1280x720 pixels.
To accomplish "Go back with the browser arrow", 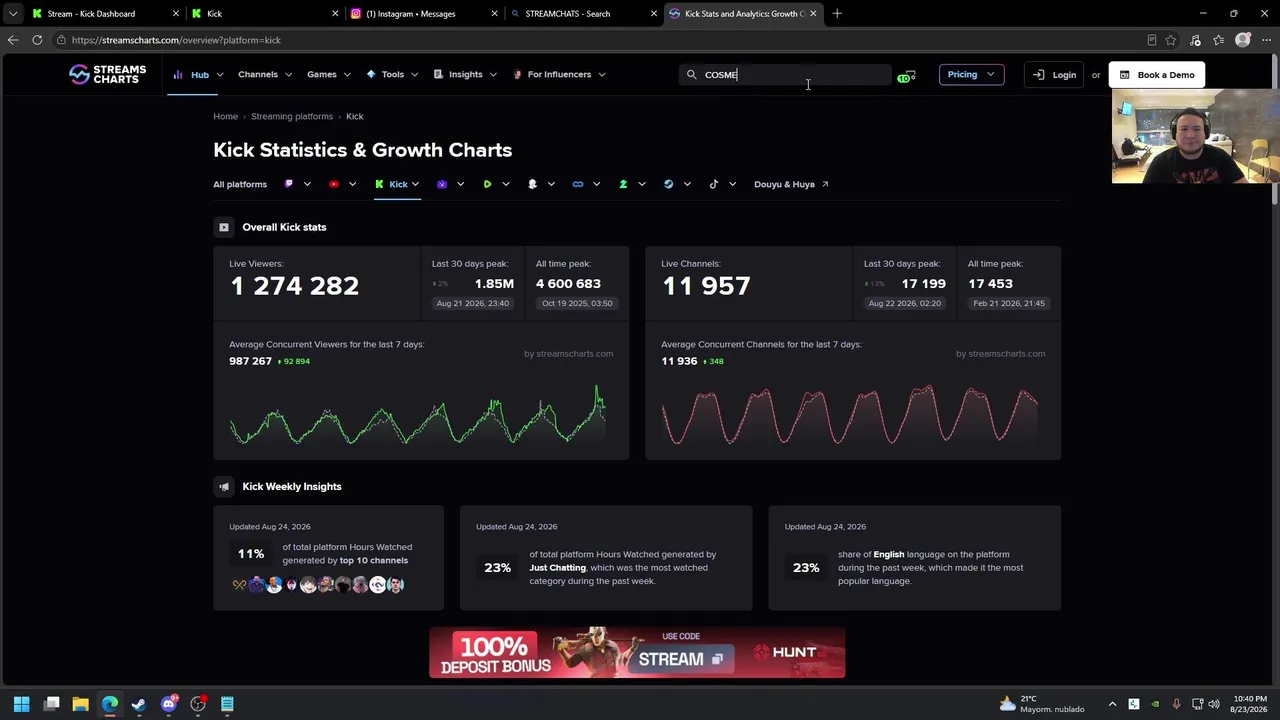I will [13, 40].
